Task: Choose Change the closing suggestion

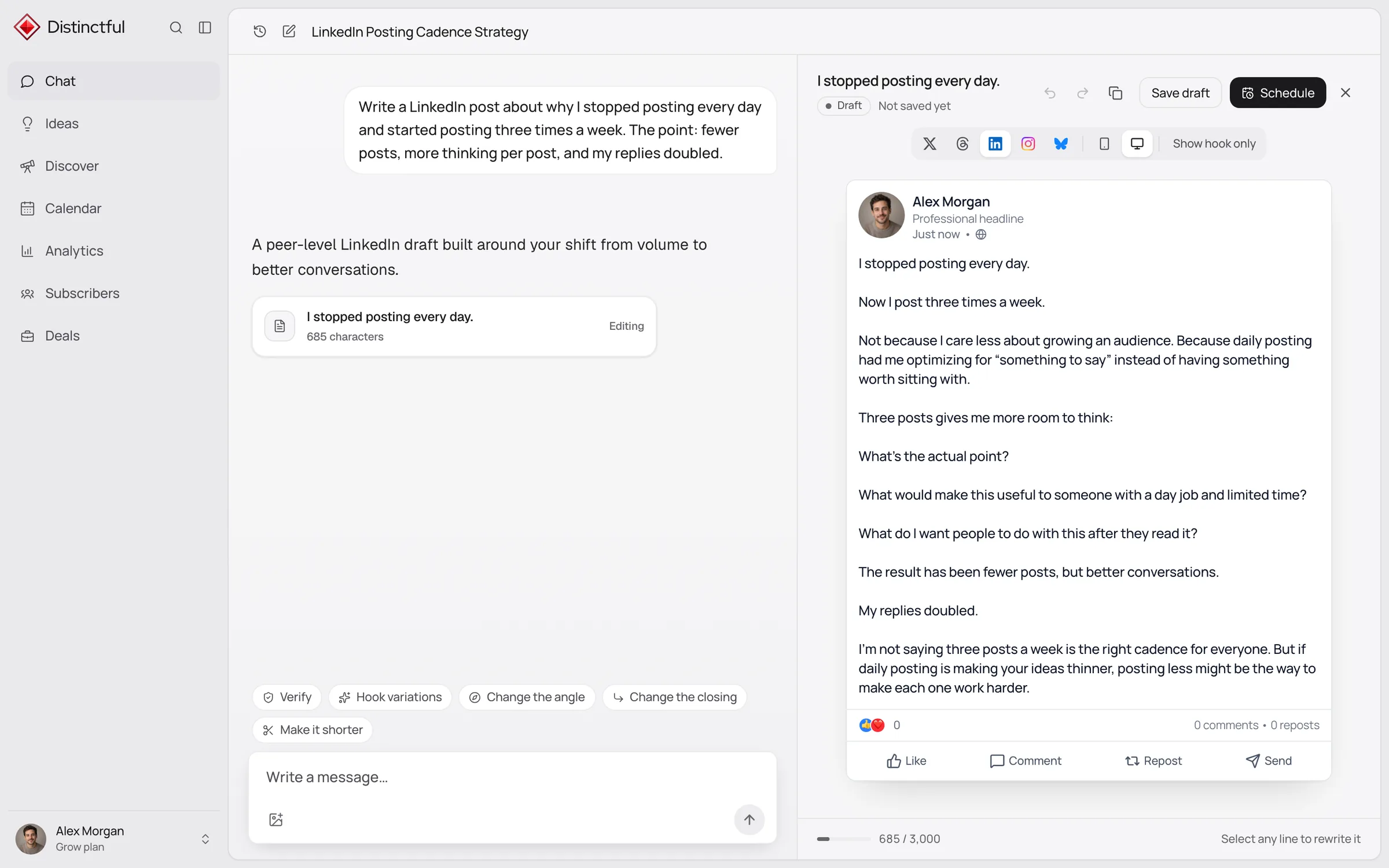Action: [674, 697]
